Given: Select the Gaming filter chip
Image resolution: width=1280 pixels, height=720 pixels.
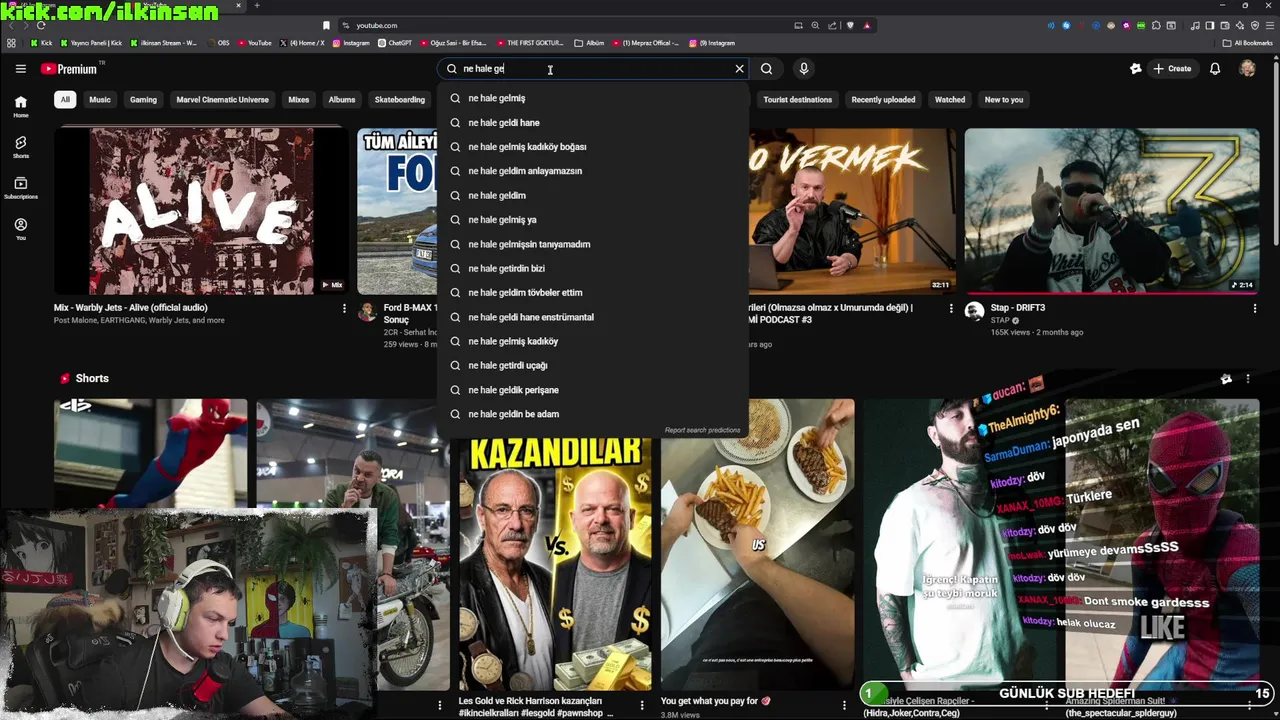Looking at the screenshot, I should point(143,99).
